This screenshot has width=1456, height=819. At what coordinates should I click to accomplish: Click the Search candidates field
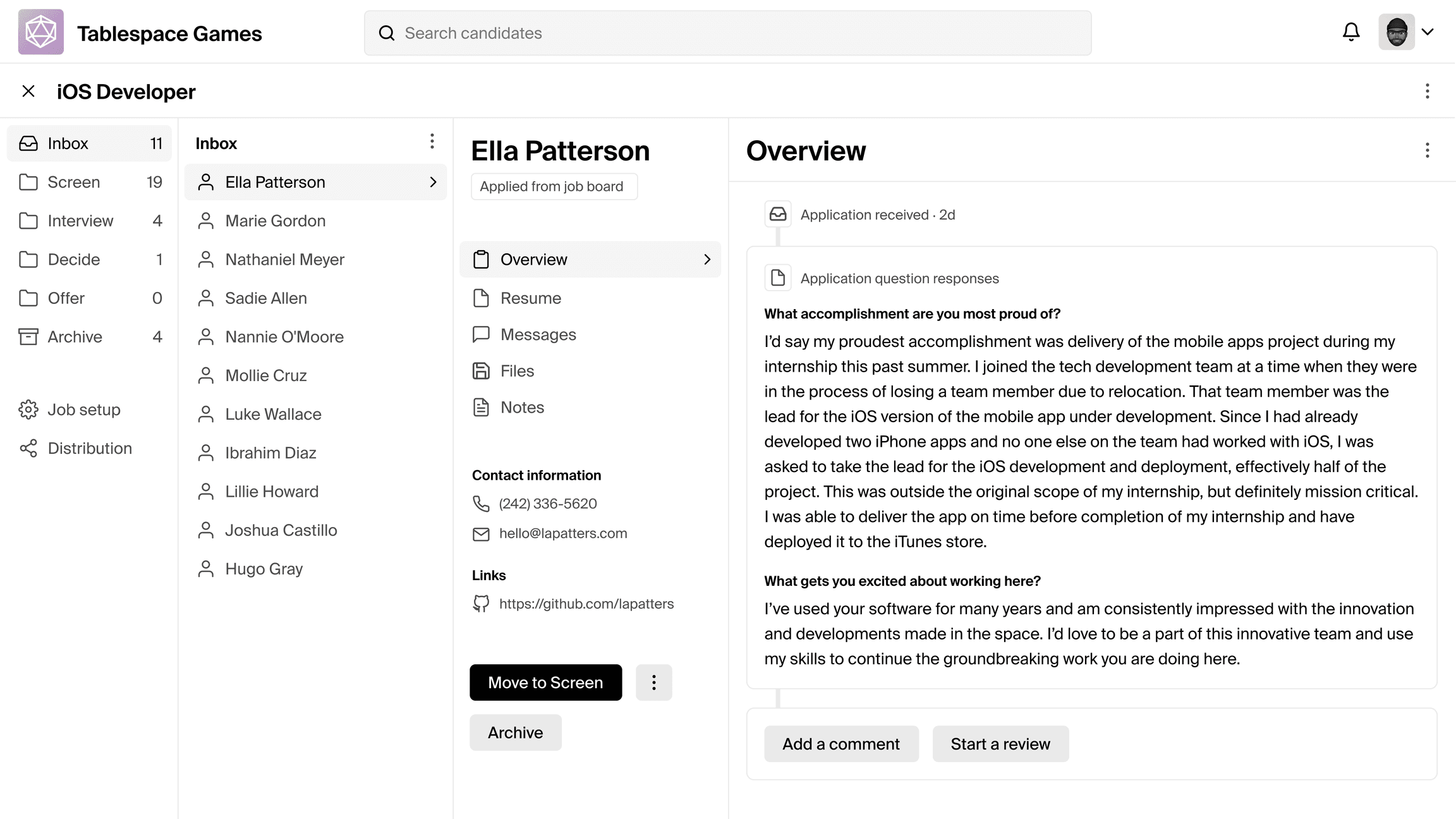[727, 33]
